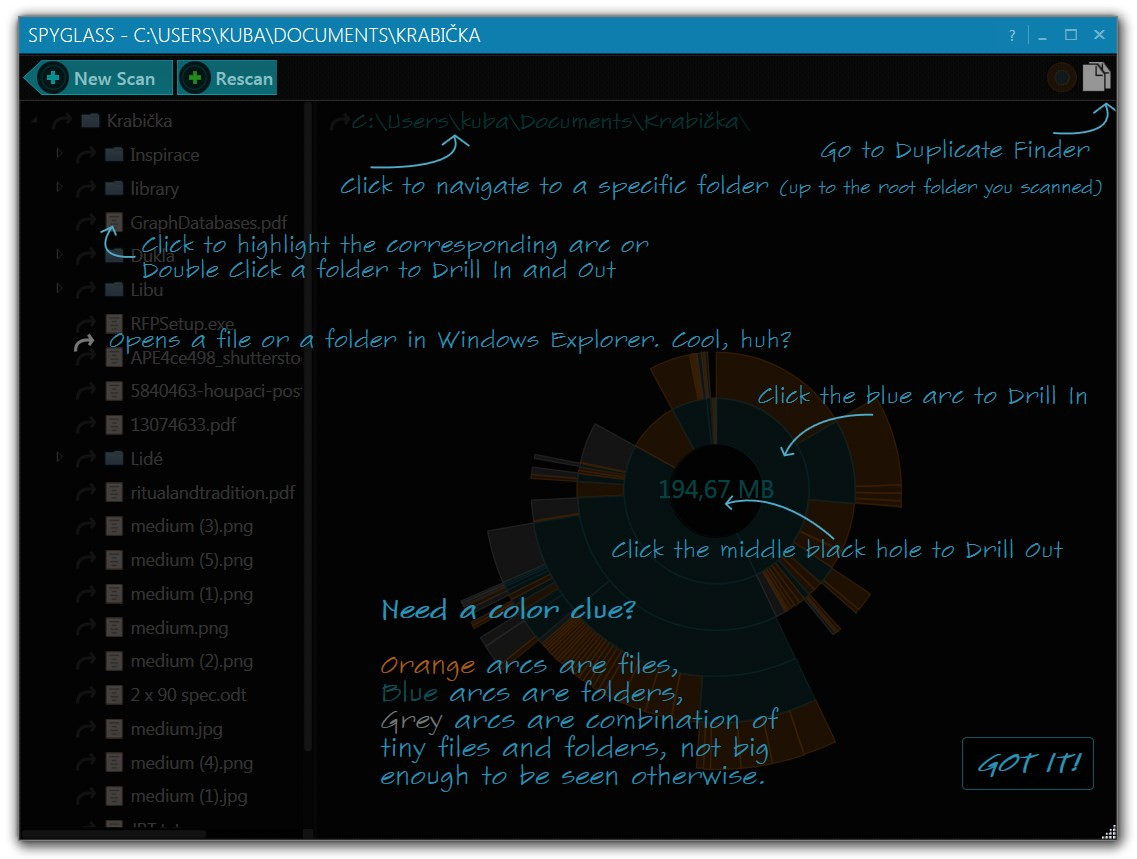This screenshot has height=859, width=1137.
Task: Click the highlighted Explorer arrow beside APE4ce498_shuttersto
Action: click(x=84, y=343)
